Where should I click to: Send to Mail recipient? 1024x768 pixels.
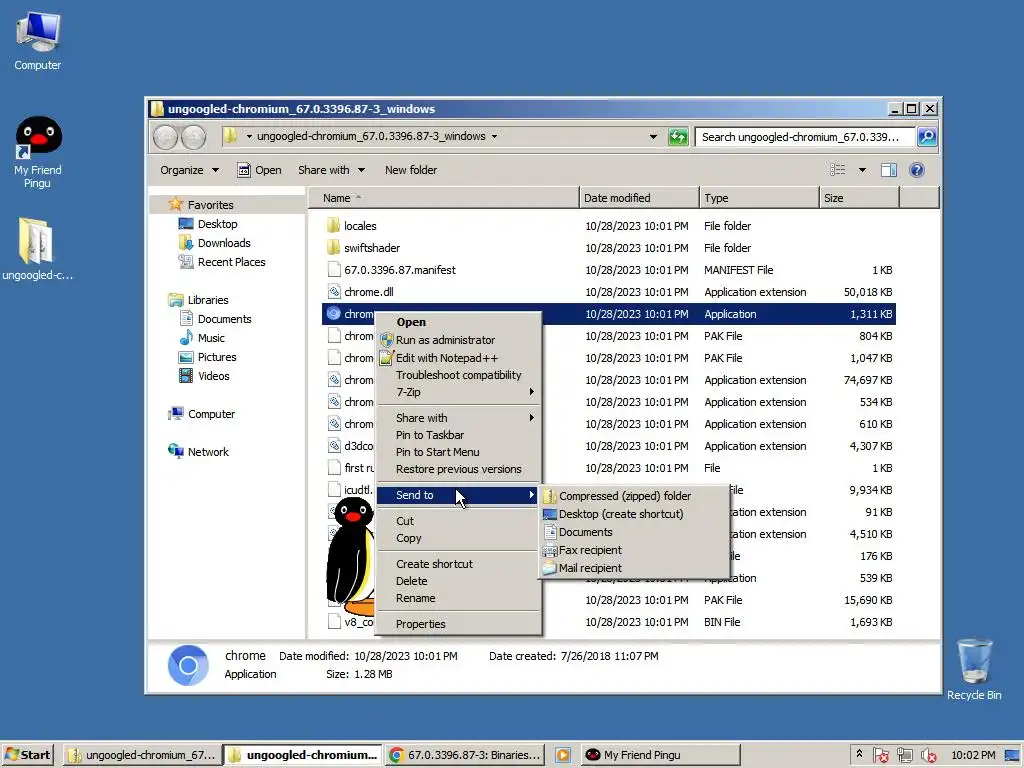click(633, 568)
